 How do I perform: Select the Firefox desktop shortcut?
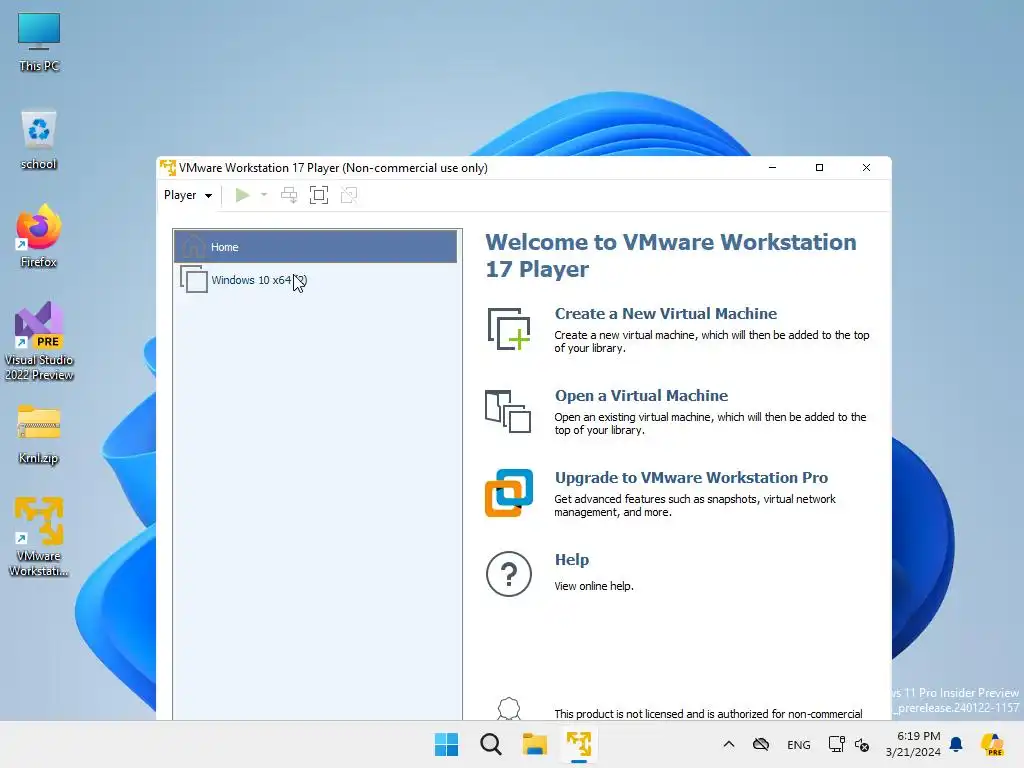pos(39,236)
